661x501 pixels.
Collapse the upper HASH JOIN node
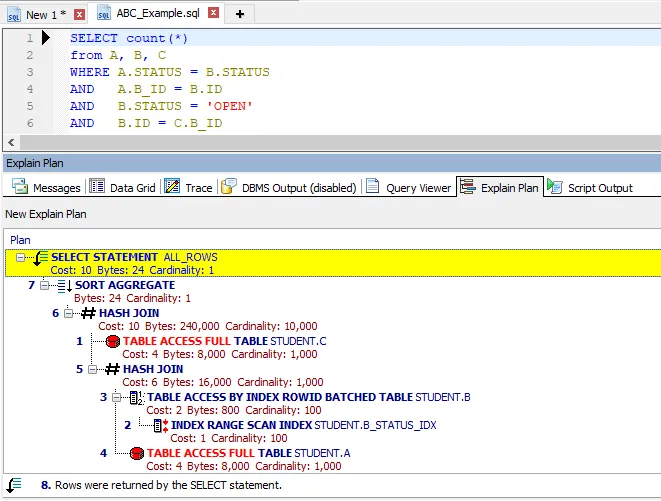pos(69,314)
